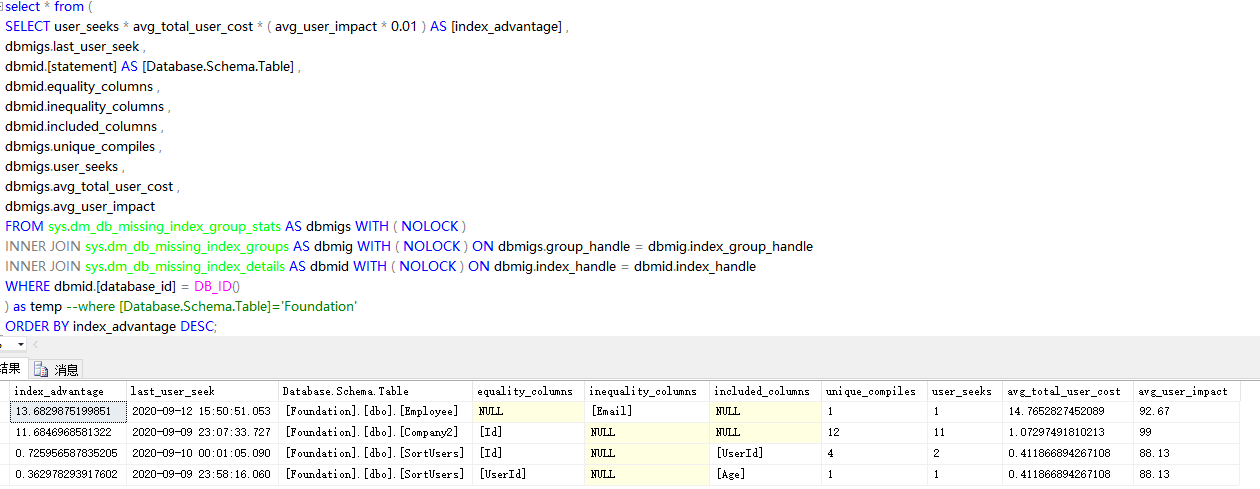Click sys.dm_db_missing_index_details in the query
1260x489 pixels.
coord(186,266)
